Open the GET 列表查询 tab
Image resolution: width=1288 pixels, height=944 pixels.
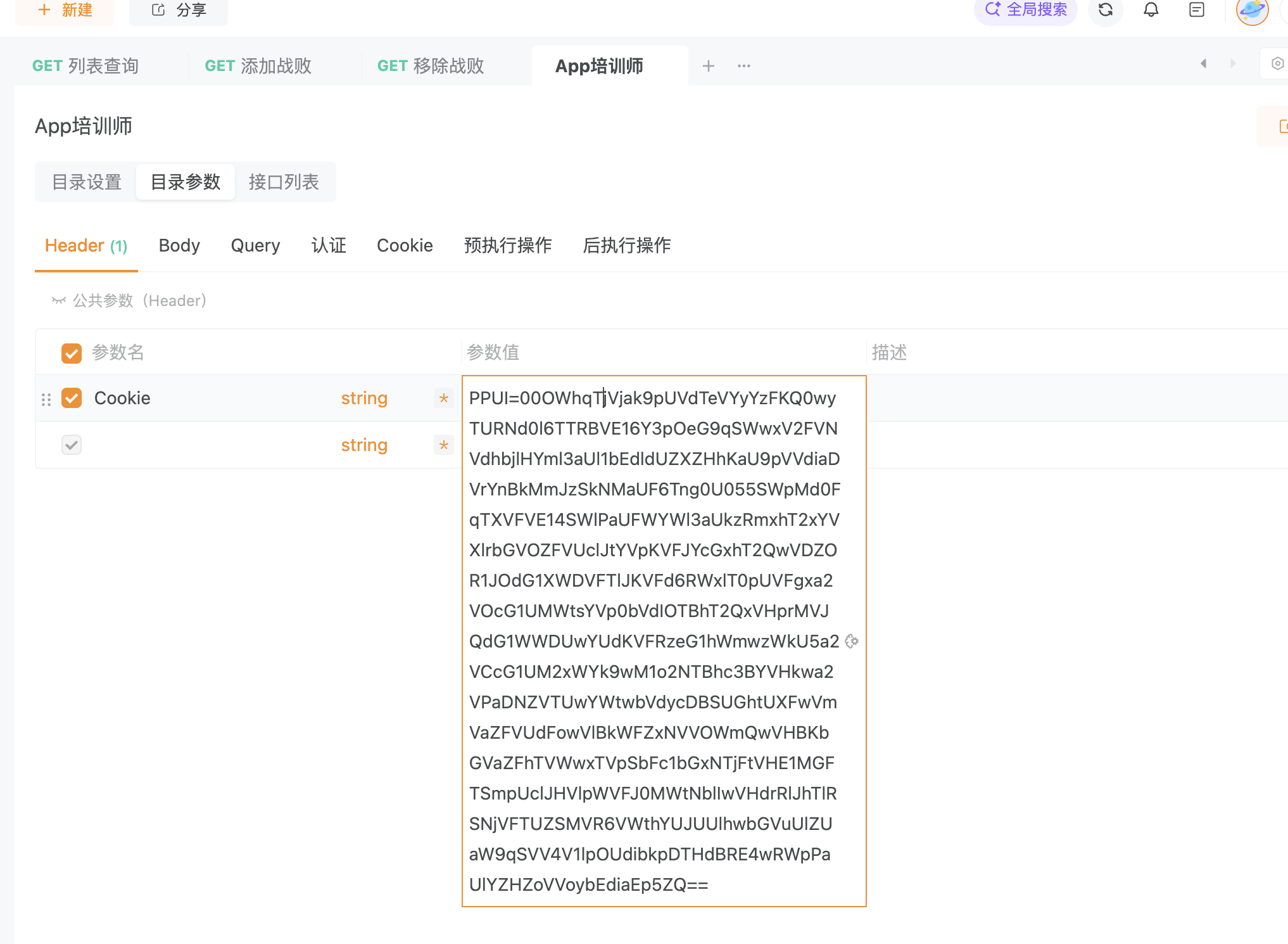(x=85, y=66)
